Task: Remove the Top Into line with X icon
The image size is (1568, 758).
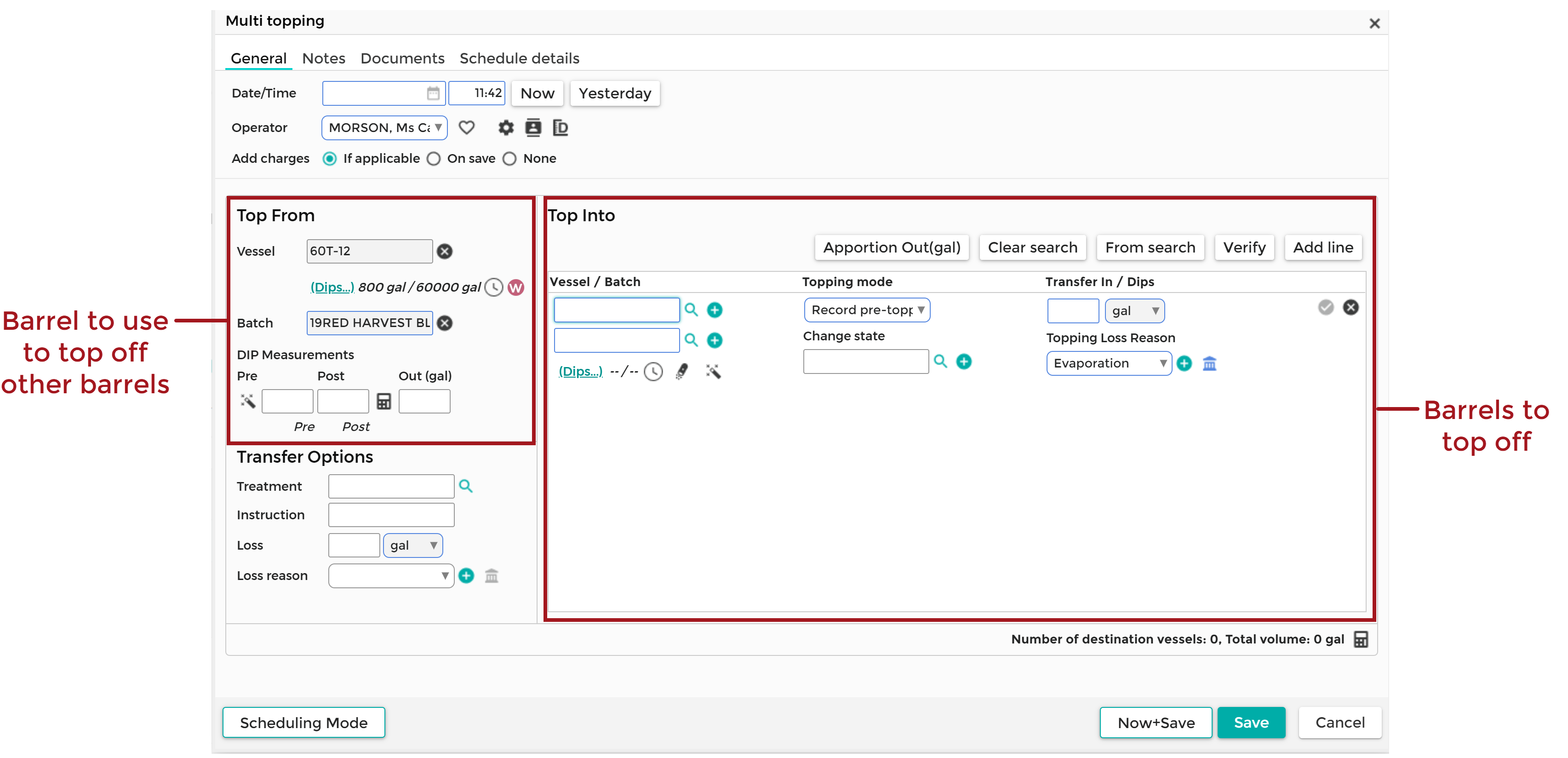Action: tap(1351, 307)
